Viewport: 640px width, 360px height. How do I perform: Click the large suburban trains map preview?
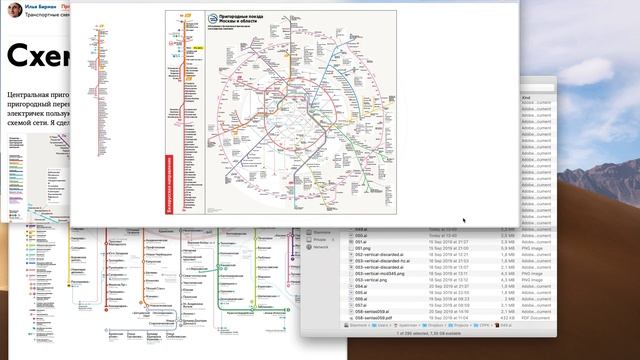click(x=281, y=112)
